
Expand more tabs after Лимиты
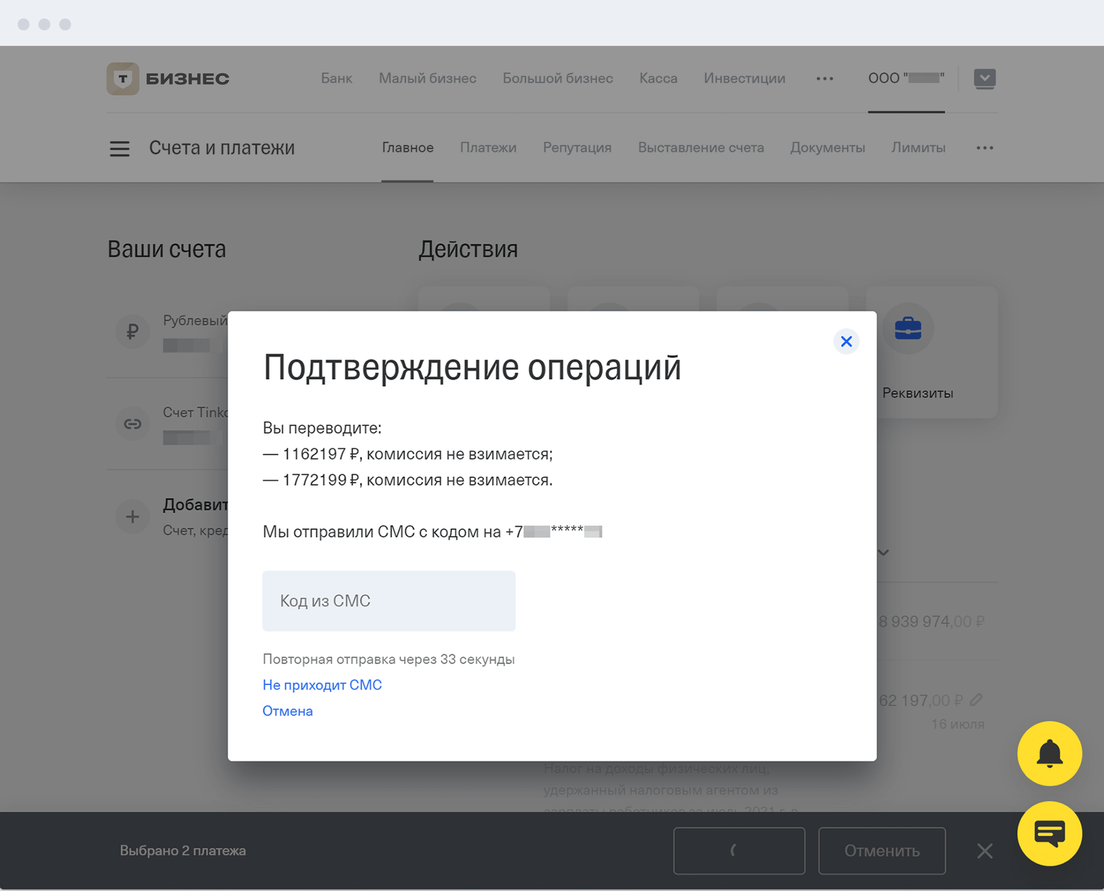coord(984,148)
